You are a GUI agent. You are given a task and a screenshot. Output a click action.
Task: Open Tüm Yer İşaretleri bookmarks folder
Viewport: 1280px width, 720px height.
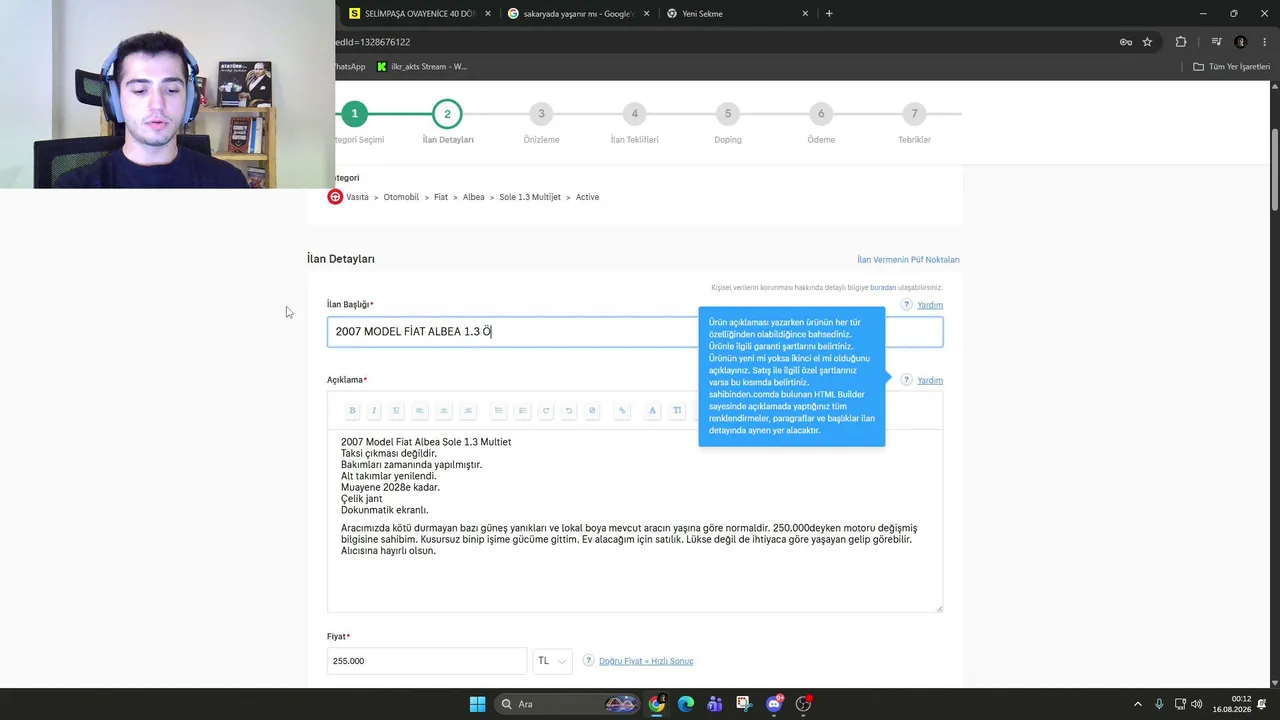pos(1232,67)
